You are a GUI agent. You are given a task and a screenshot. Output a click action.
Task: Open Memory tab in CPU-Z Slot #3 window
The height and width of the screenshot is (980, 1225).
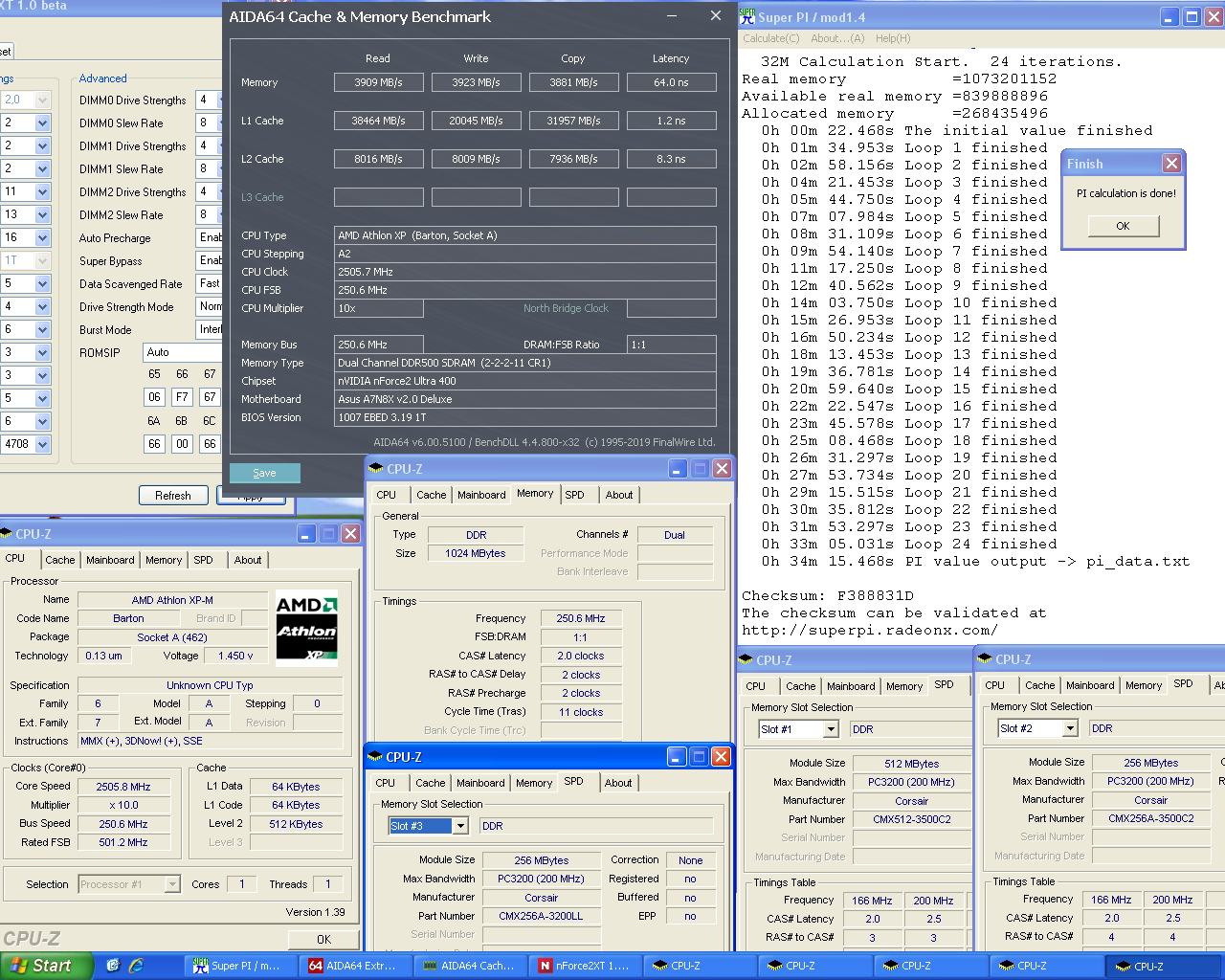click(x=534, y=783)
